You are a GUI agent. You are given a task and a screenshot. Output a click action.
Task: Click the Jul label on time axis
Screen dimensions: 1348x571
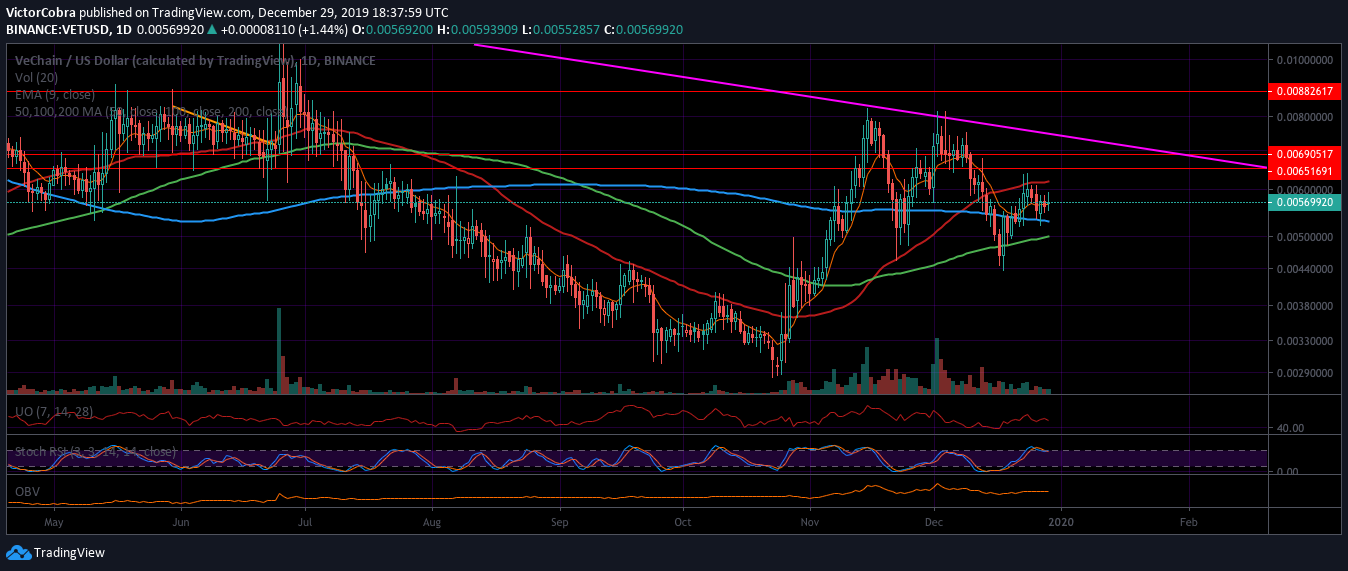click(x=306, y=522)
